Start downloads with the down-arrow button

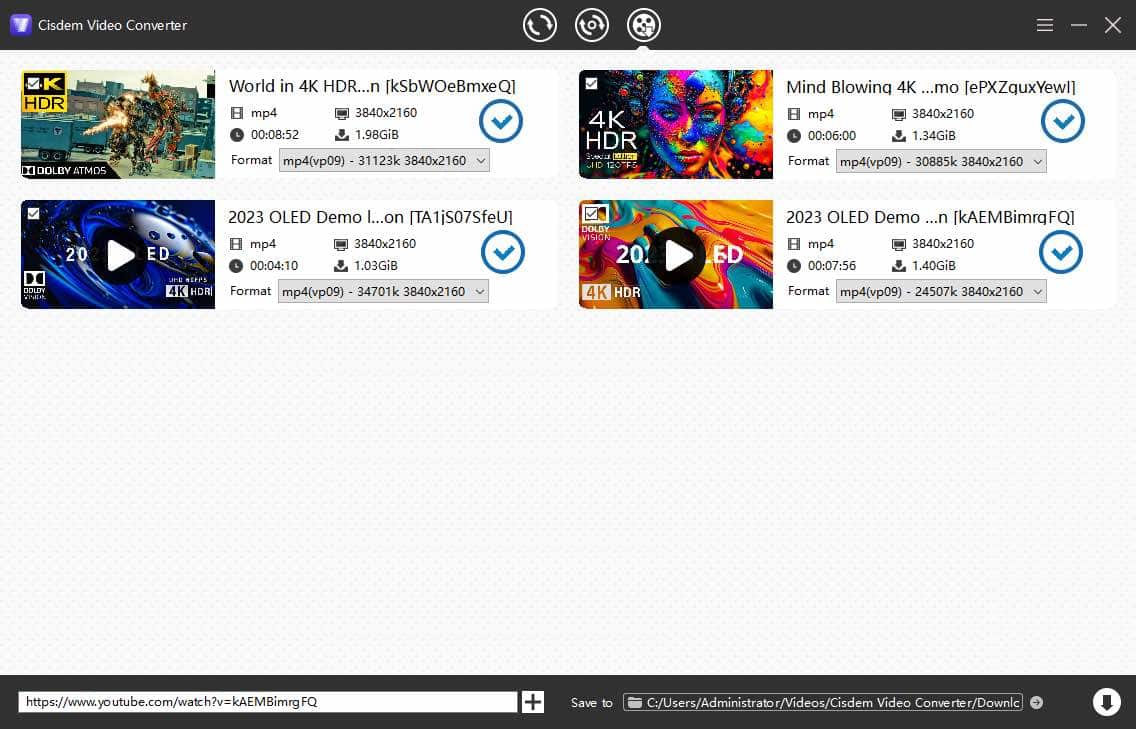(x=1106, y=701)
